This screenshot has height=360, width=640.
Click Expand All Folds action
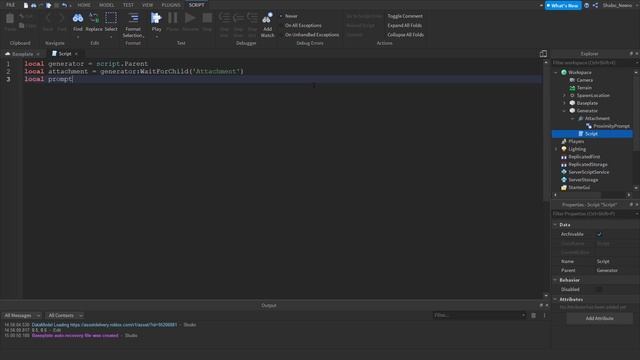404,25
